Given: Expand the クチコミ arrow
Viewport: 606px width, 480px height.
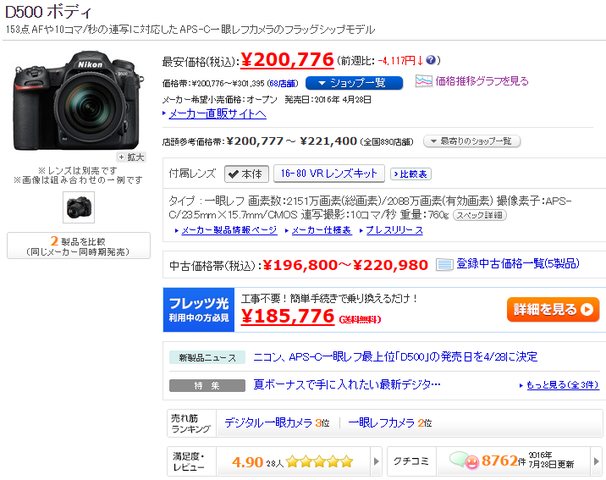Looking at the screenshot, I should [x=596, y=461].
